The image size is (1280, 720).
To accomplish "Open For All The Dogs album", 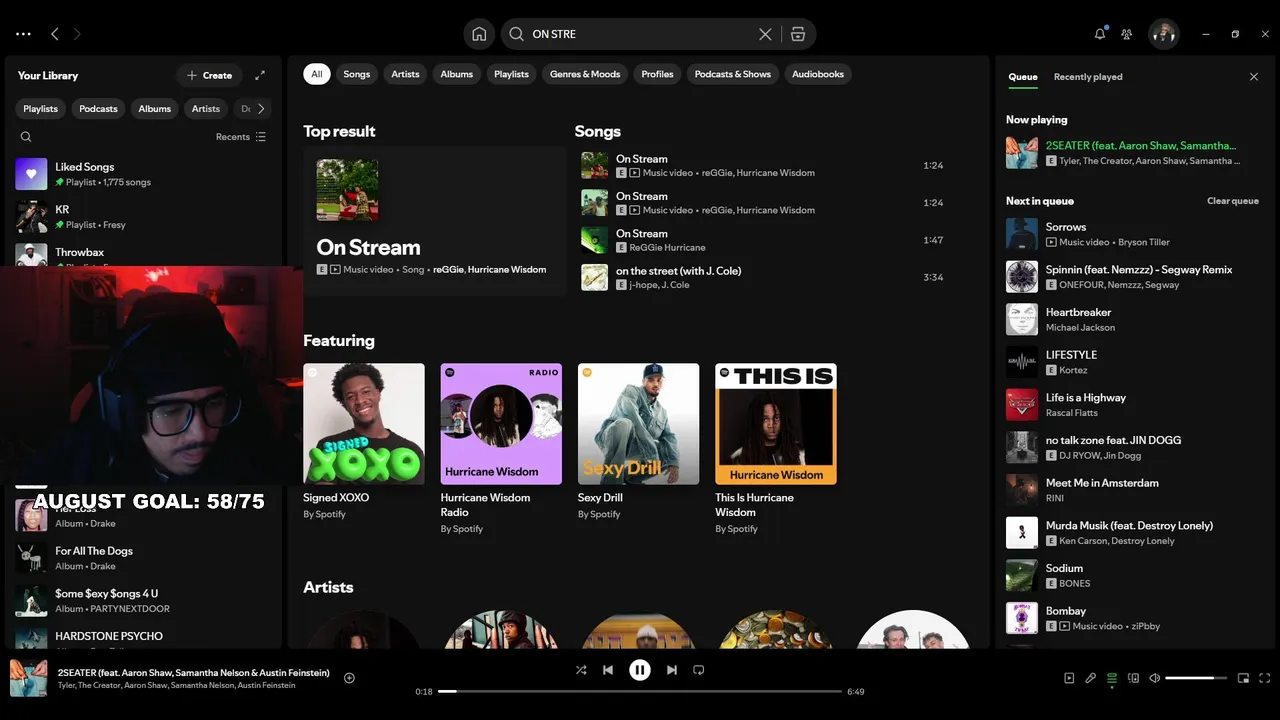I will click(x=143, y=558).
